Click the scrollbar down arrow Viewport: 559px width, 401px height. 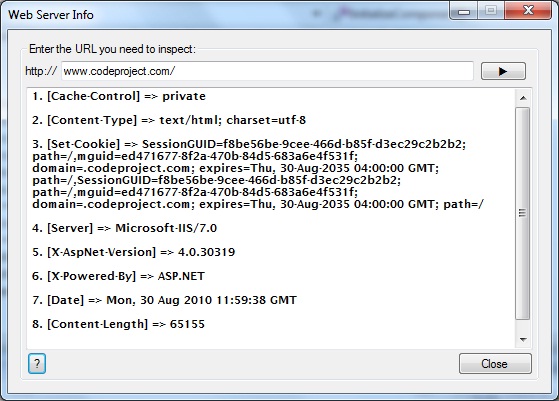(x=523, y=339)
